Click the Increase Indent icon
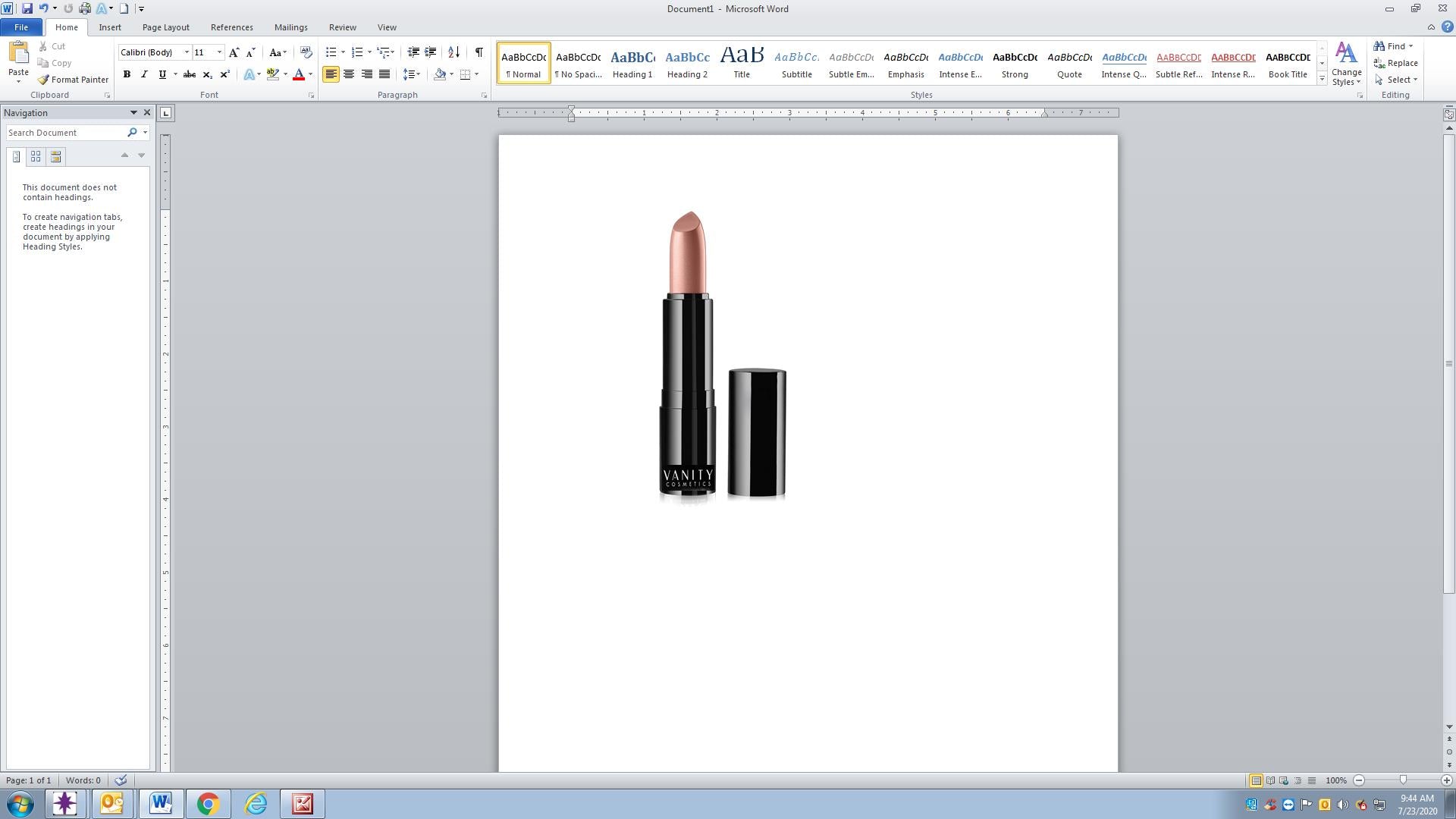The image size is (1456, 819). click(430, 52)
